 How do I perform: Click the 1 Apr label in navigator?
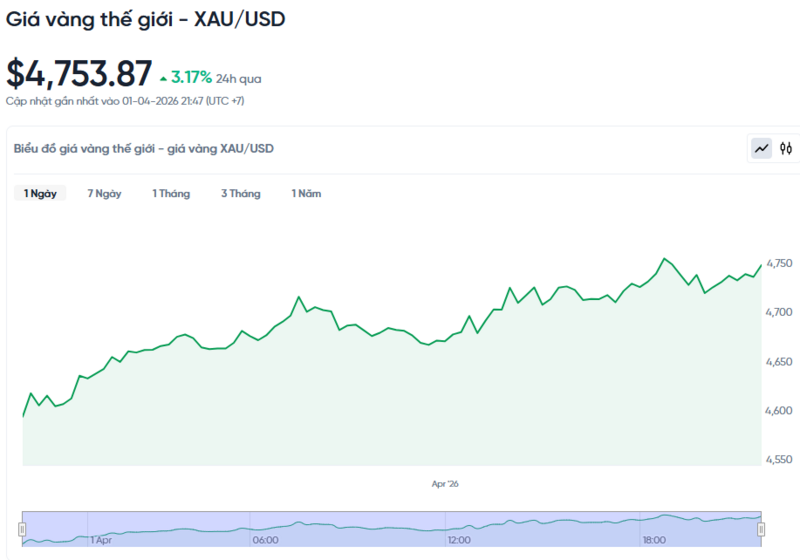(101, 540)
